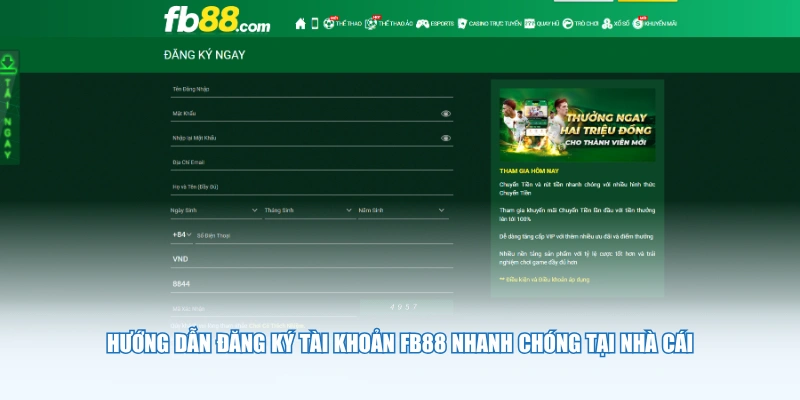Click the white button at top right
The height and width of the screenshot is (400, 800).
583,1
